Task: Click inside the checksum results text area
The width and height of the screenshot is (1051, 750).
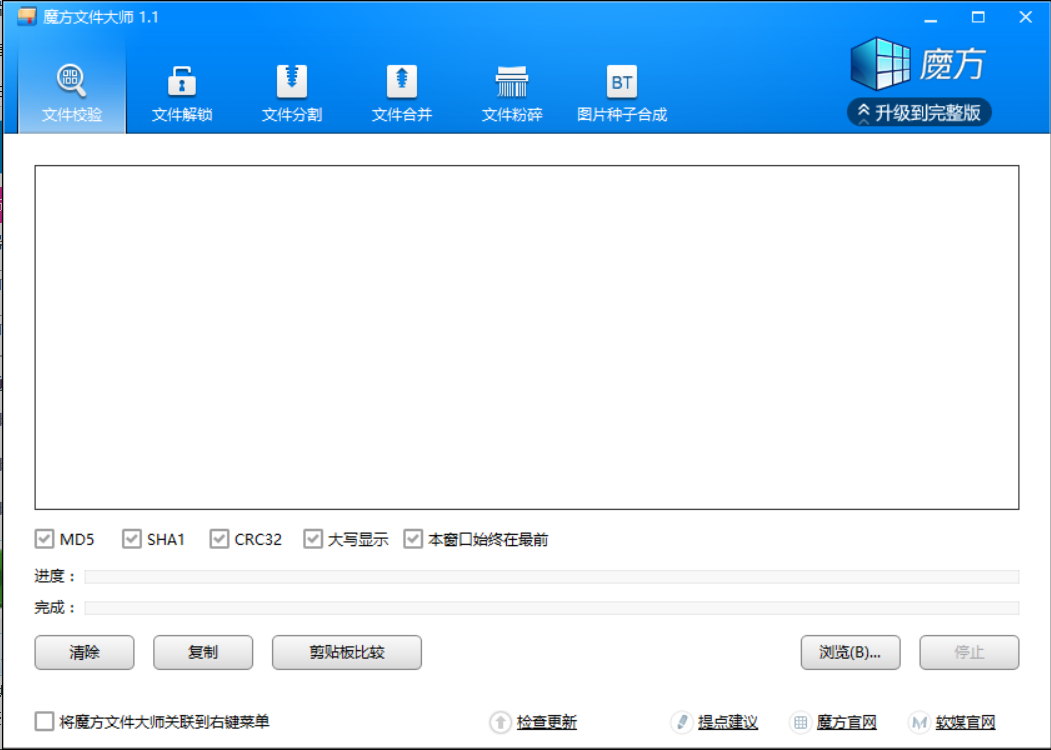Action: click(x=527, y=337)
